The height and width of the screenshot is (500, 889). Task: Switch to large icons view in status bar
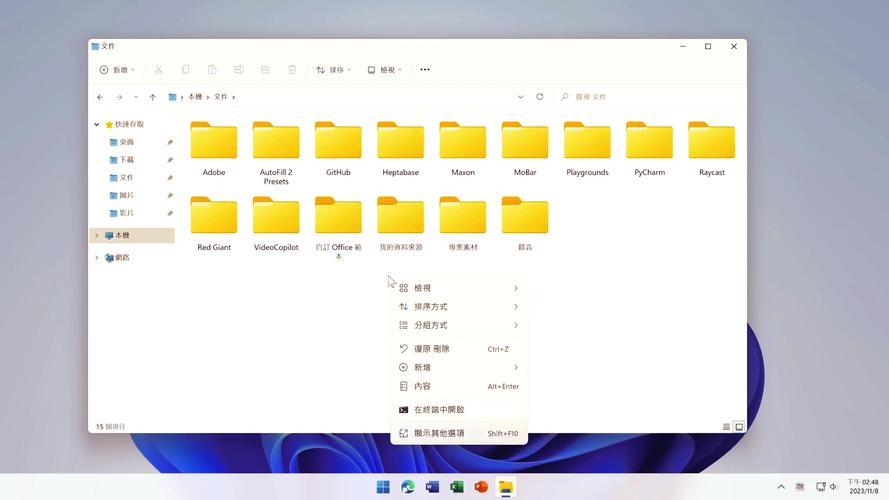[x=739, y=427]
